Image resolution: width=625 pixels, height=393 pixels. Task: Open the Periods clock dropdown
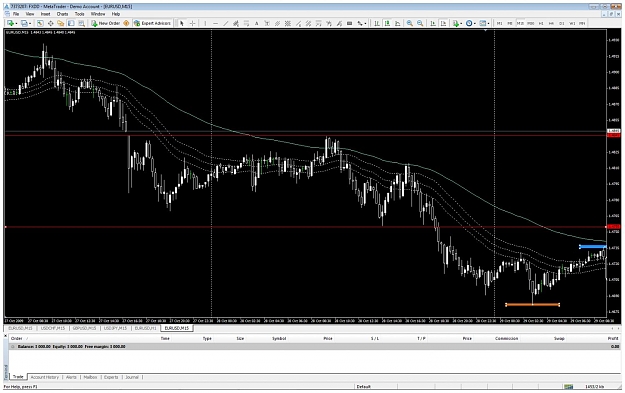click(x=475, y=23)
